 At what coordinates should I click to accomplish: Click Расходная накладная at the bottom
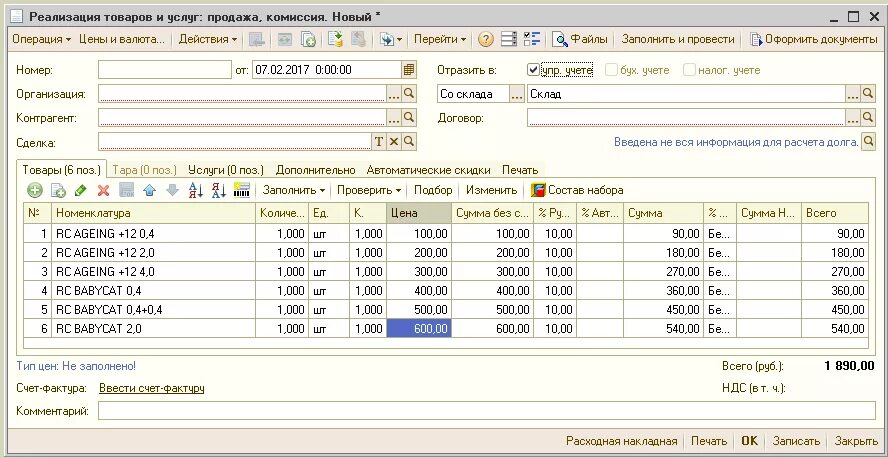pos(621,441)
